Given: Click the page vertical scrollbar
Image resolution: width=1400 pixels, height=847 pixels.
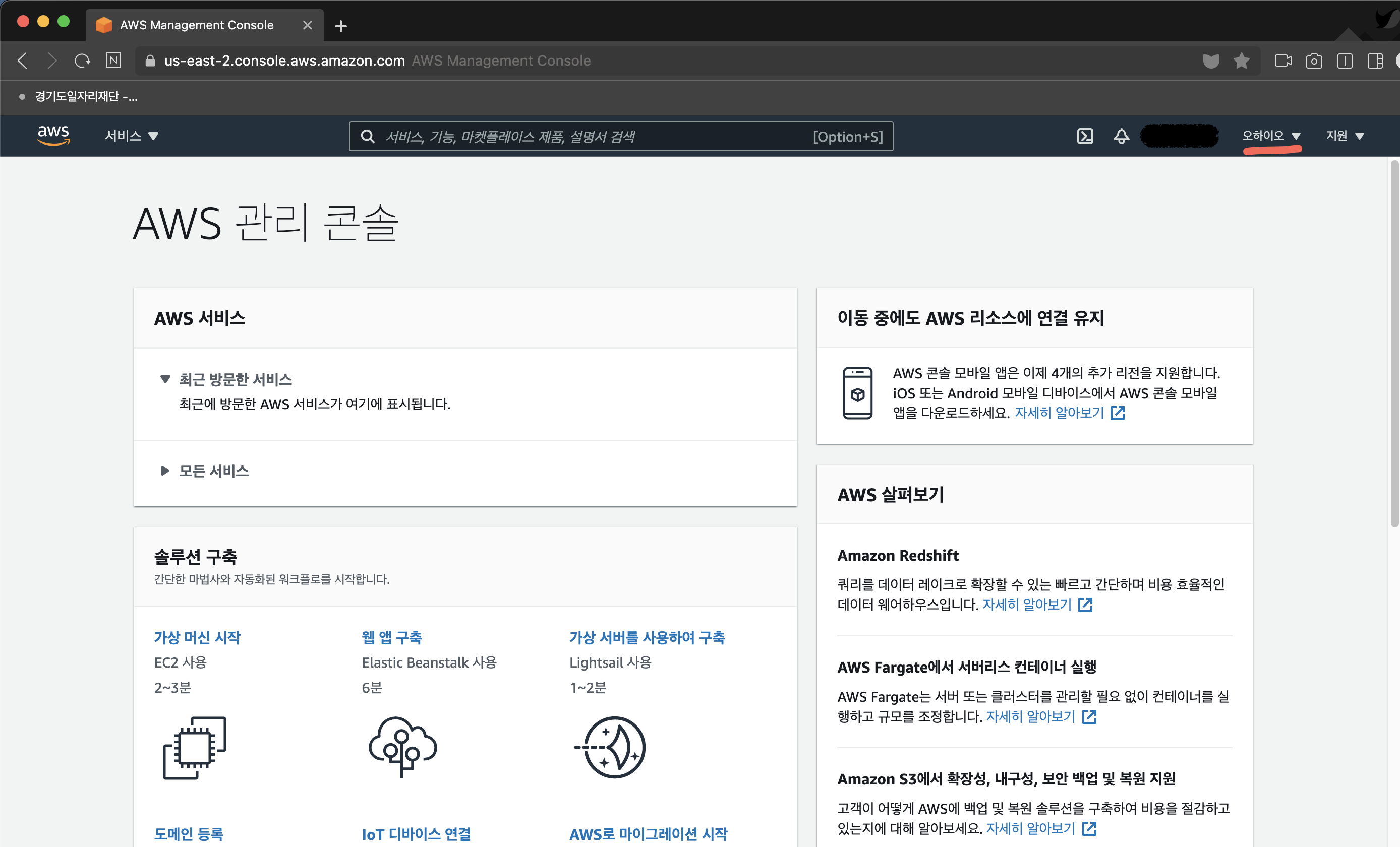Looking at the screenshot, I should point(1394,344).
